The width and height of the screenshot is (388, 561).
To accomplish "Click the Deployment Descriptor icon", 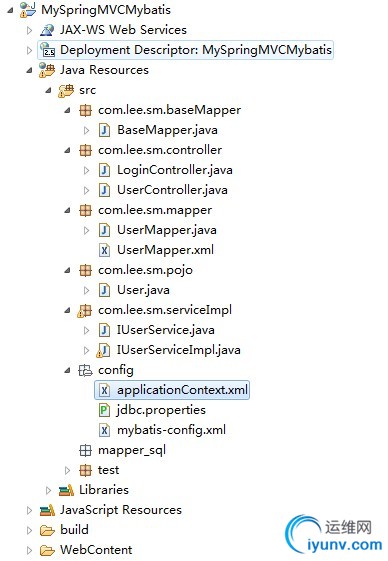I will (47, 50).
